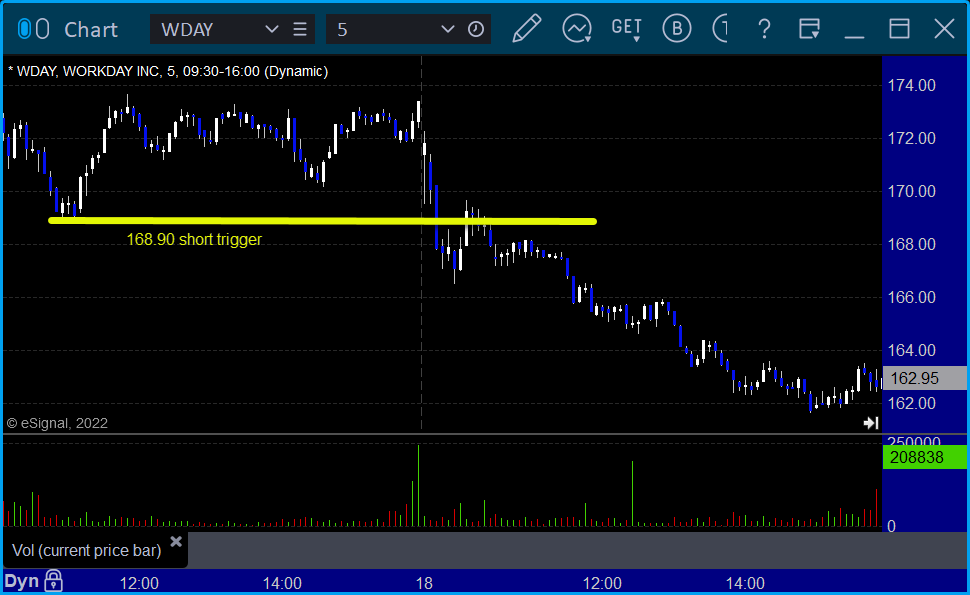970x595 pixels.
Task: Select the pencil drawing tools icon
Action: click(527, 28)
